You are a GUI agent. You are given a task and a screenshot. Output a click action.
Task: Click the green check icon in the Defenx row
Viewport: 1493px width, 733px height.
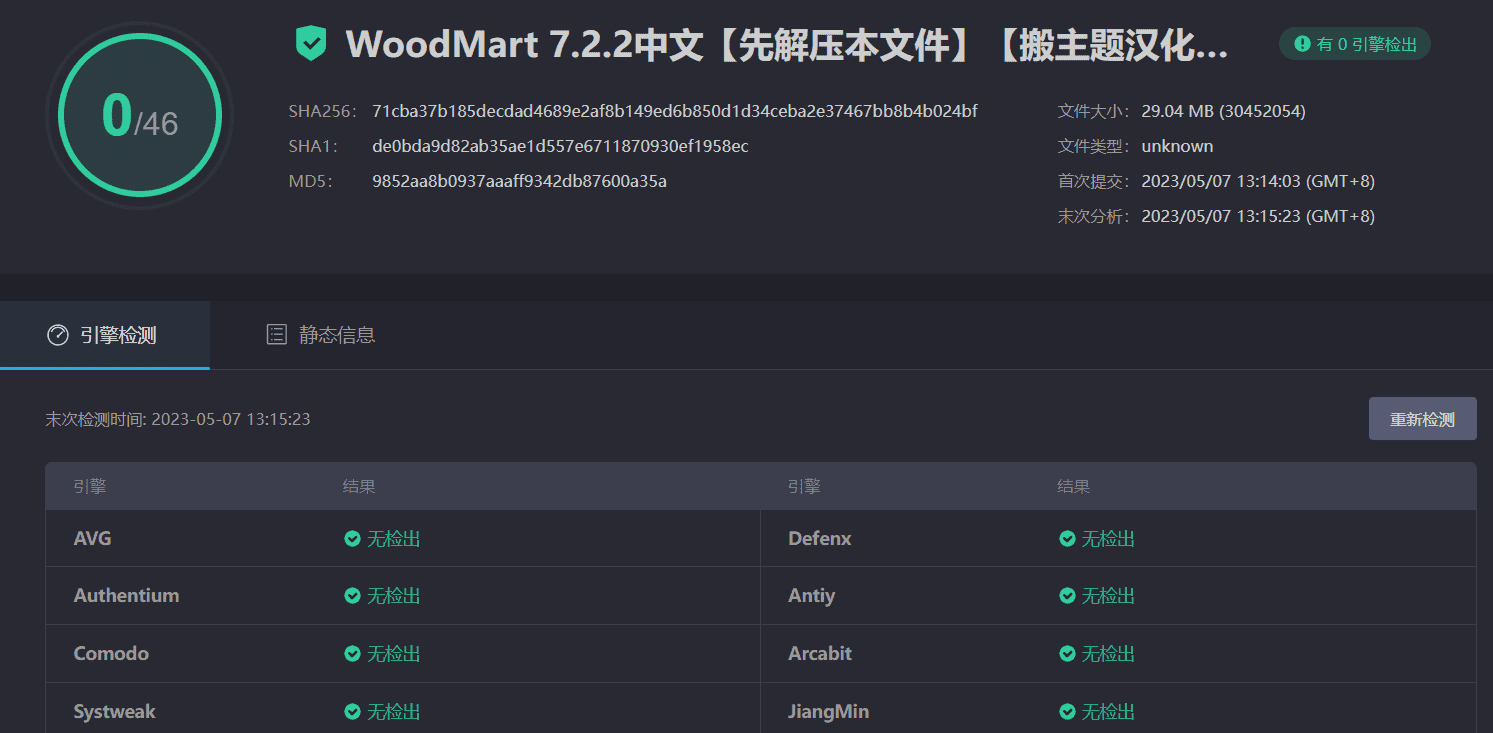1067,539
